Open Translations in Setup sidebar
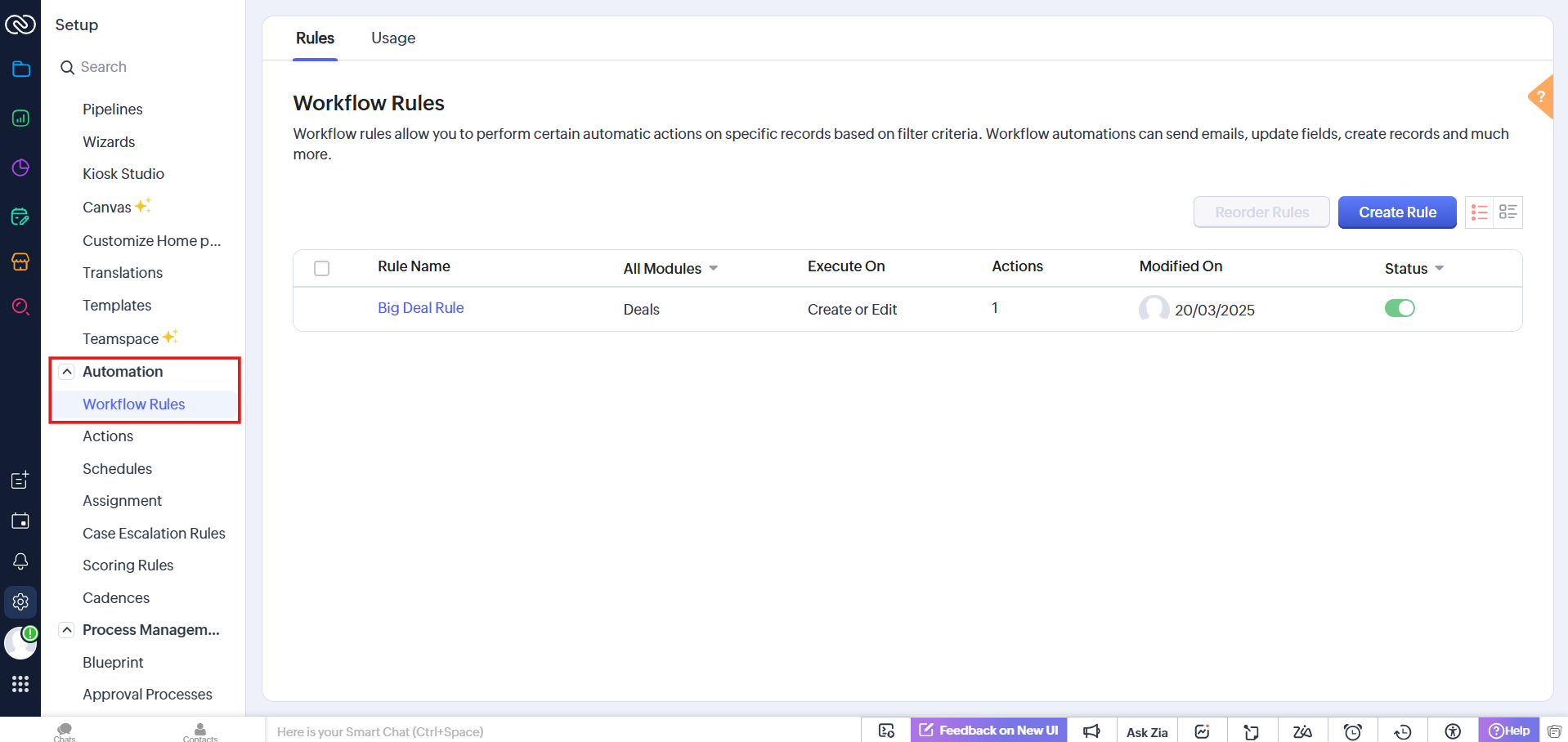The height and width of the screenshot is (742, 1568). 123,273
